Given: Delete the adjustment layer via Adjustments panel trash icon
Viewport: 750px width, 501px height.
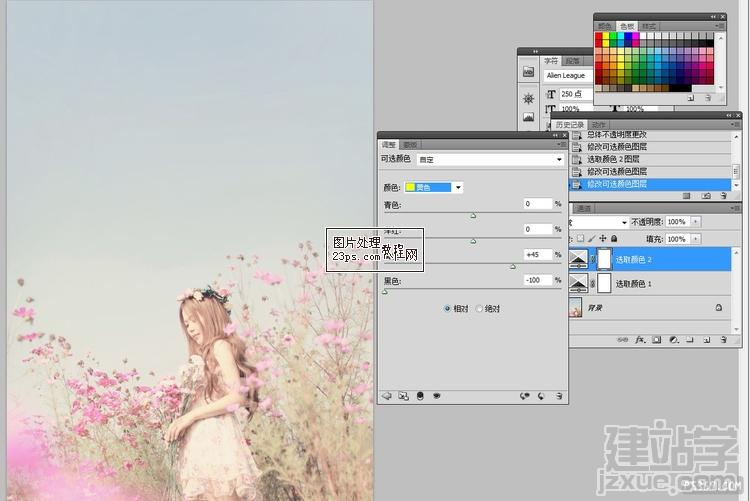Looking at the screenshot, I should (558, 396).
